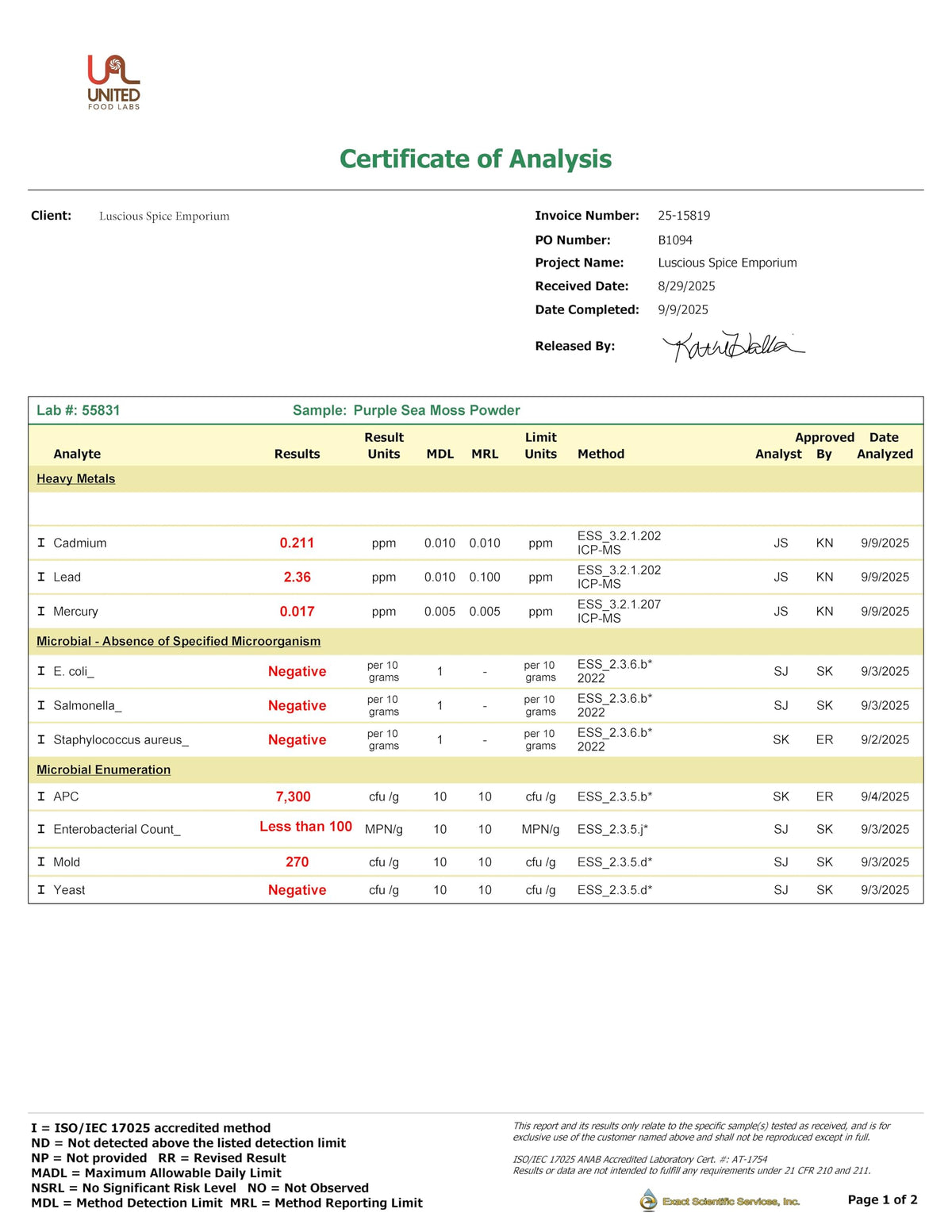Click the Lab # 55831 label
Image resolution: width=952 pixels, height=1232 pixels.
[x=79, y=410]
